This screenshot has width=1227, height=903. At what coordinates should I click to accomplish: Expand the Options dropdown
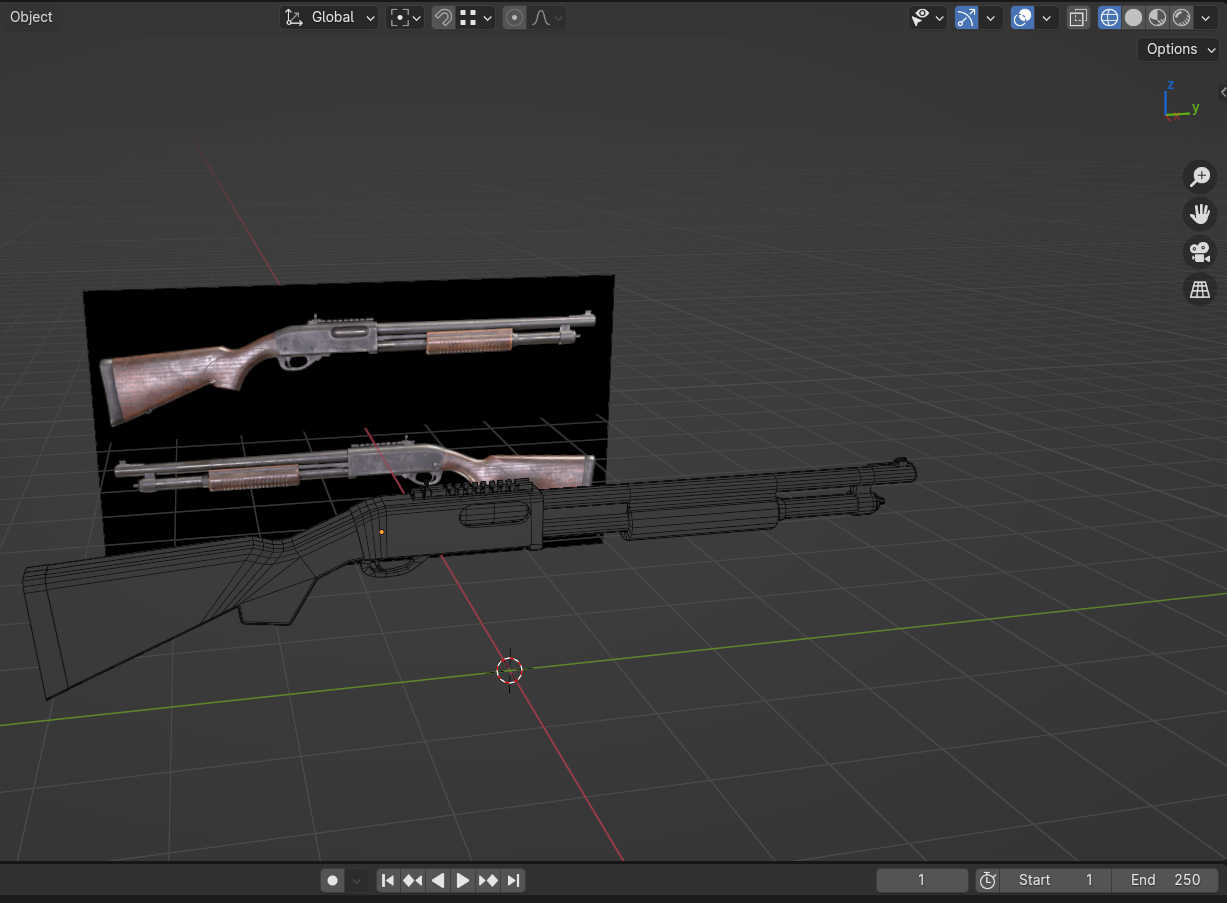1180,49
